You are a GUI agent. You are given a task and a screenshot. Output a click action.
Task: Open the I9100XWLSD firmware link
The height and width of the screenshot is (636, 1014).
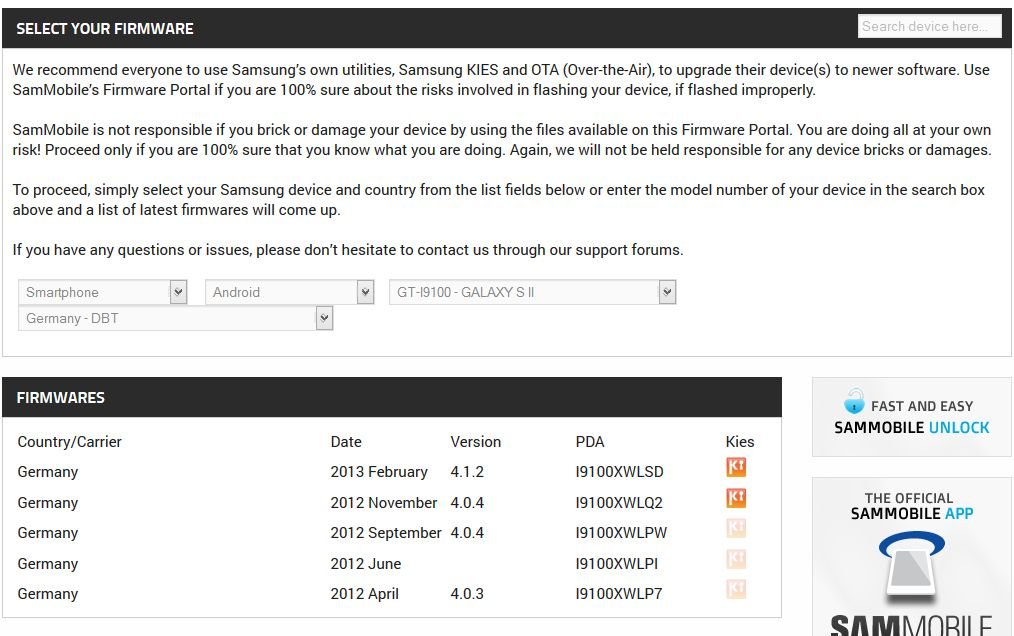pos(620,472)
